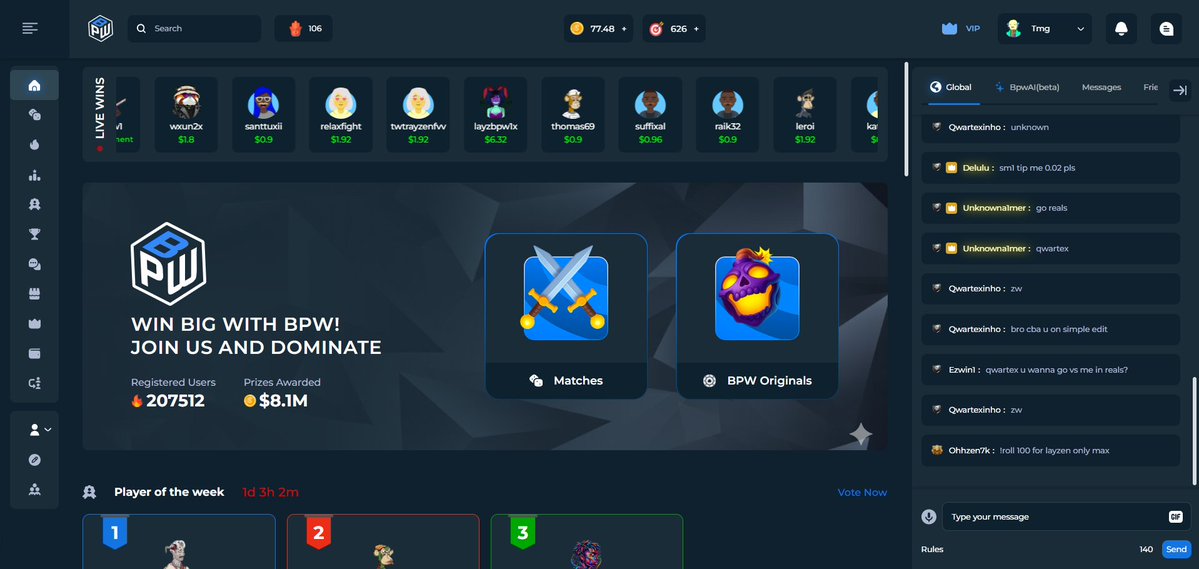Open thomas69 live win card

pos(573,114)
